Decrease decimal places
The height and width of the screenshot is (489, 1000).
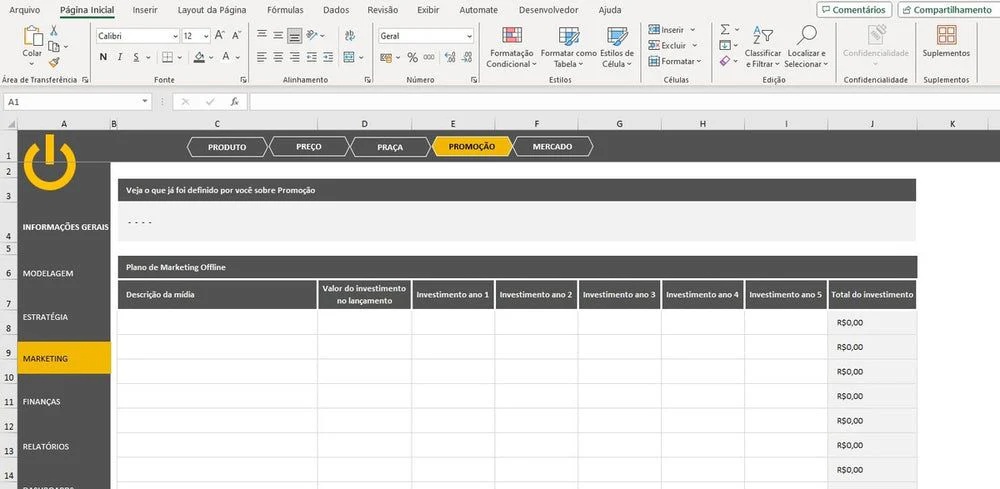pos(467,58)
